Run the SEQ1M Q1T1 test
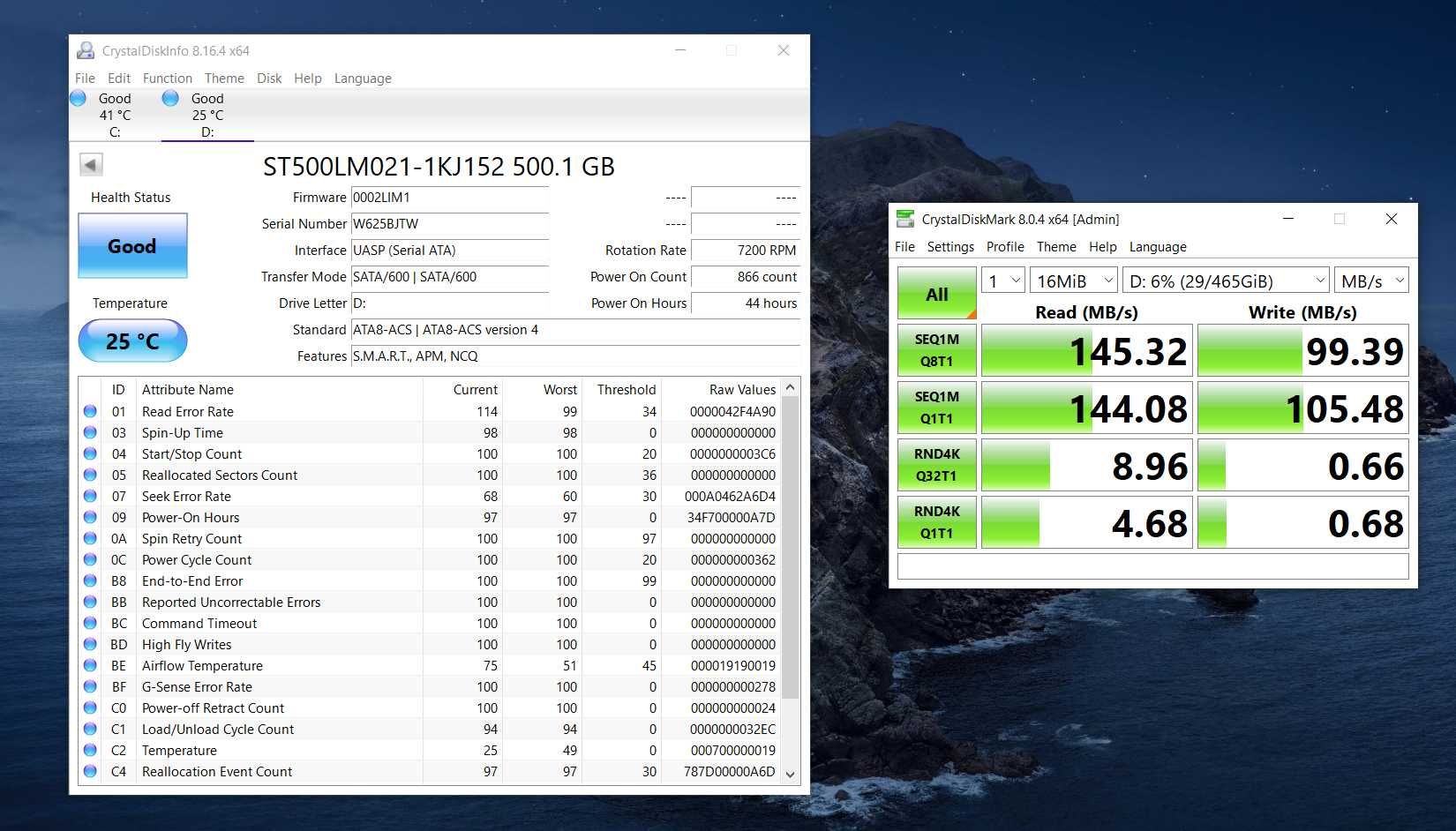Screen dimensions: 1456x831 coord(937,408)
